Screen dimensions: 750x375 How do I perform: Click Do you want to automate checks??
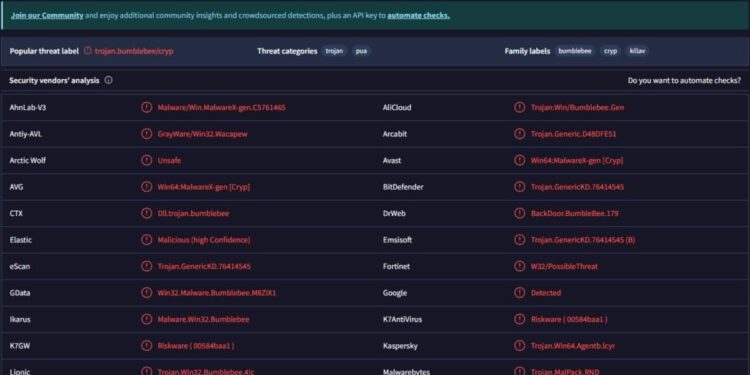pos(684,80)
